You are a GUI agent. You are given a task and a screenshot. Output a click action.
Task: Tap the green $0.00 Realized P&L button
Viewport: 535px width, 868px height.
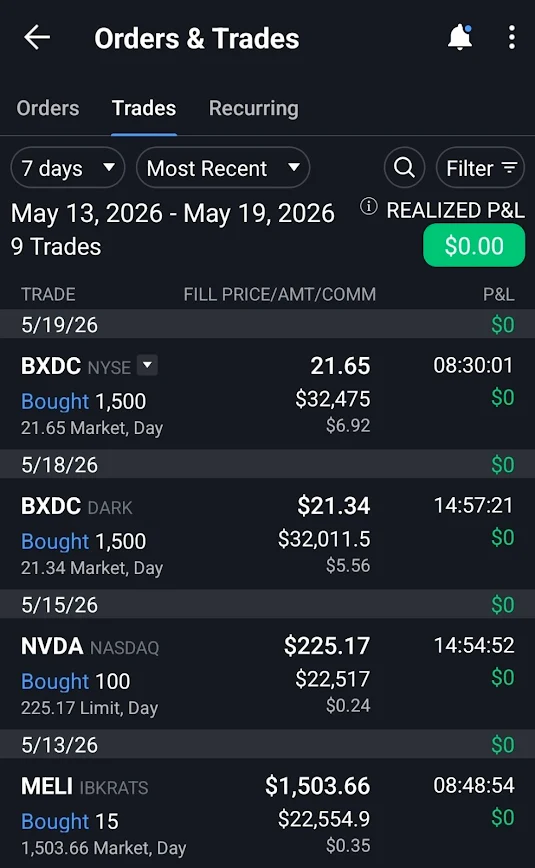(474, 245)
